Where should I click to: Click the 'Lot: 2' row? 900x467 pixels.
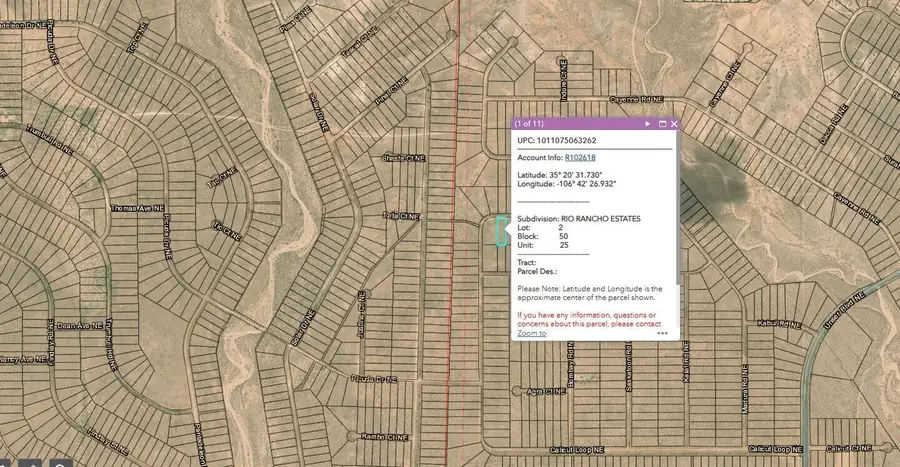540,227
